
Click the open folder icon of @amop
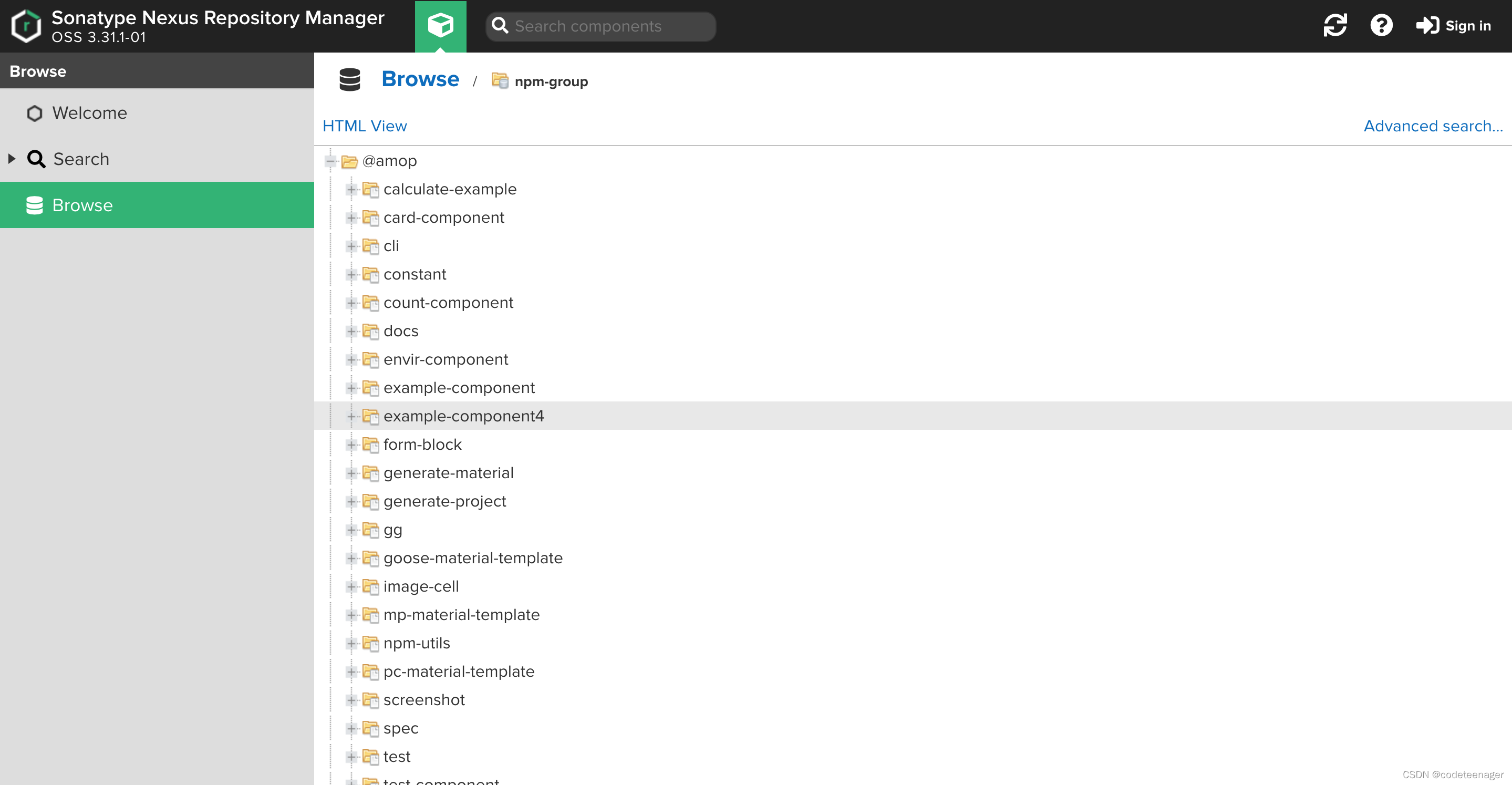coord(349,161)
